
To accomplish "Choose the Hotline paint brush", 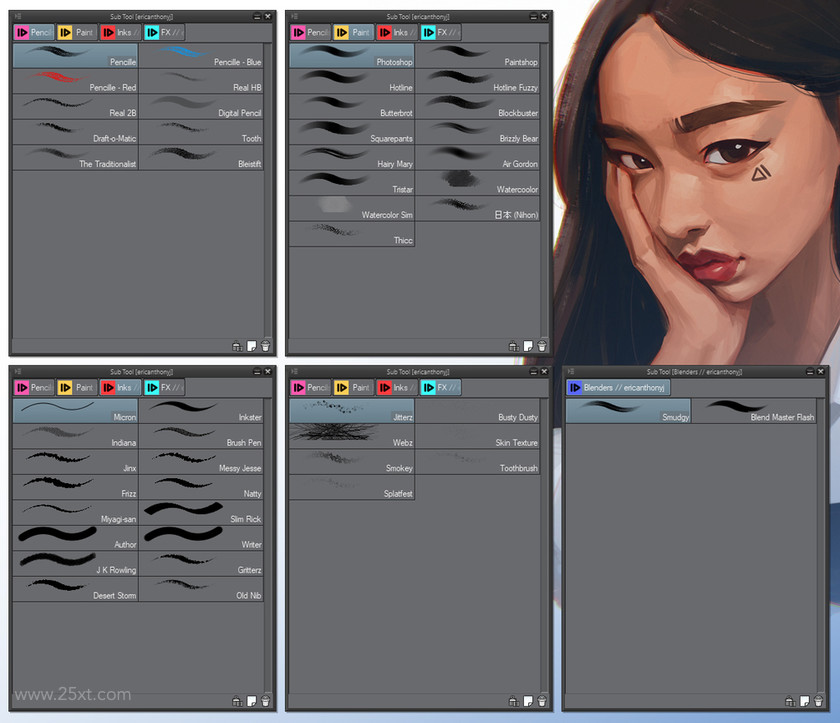I will point(351,81).
